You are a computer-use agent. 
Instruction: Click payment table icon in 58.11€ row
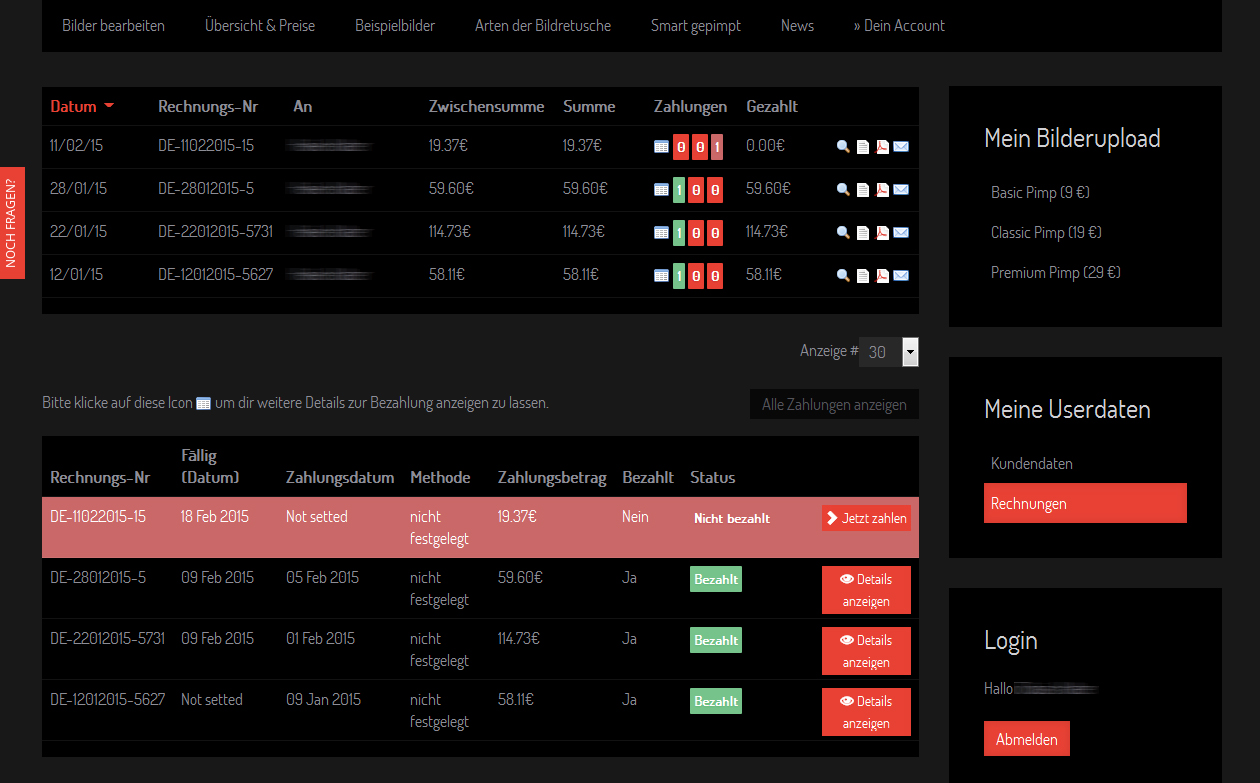pos(661,276)
